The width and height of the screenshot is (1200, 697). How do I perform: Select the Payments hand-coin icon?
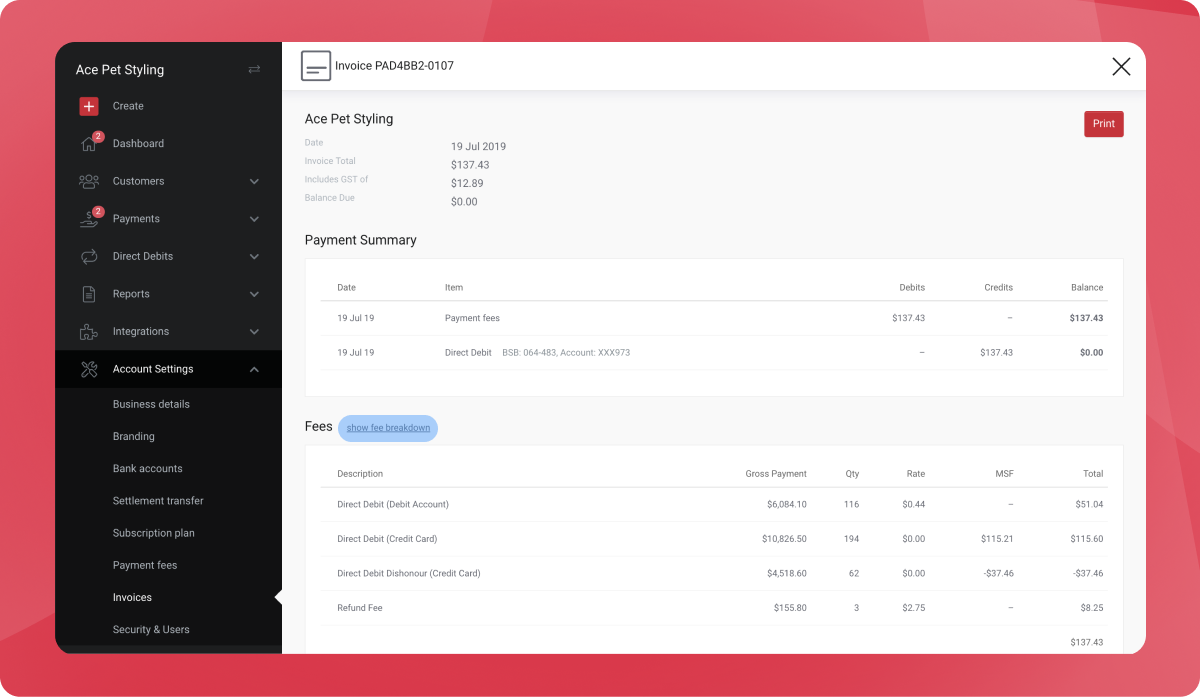click(89, 219)
